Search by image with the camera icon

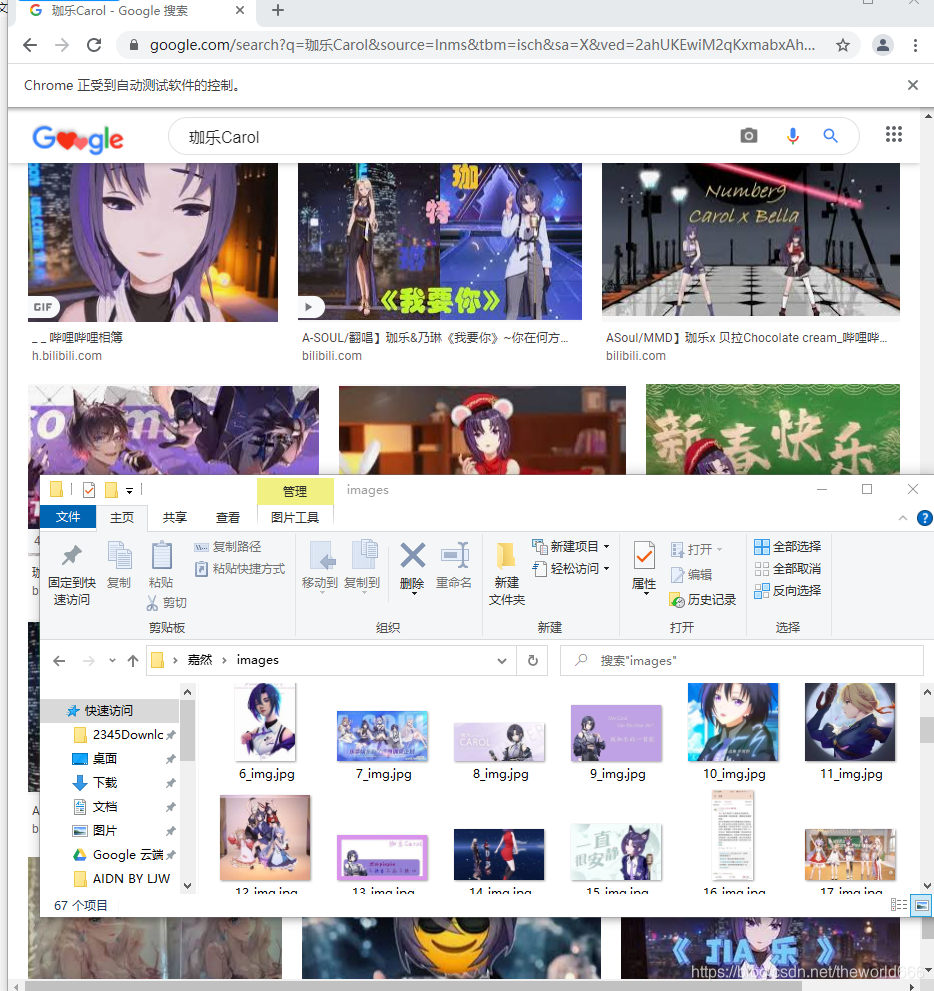(x=749, y=135)
